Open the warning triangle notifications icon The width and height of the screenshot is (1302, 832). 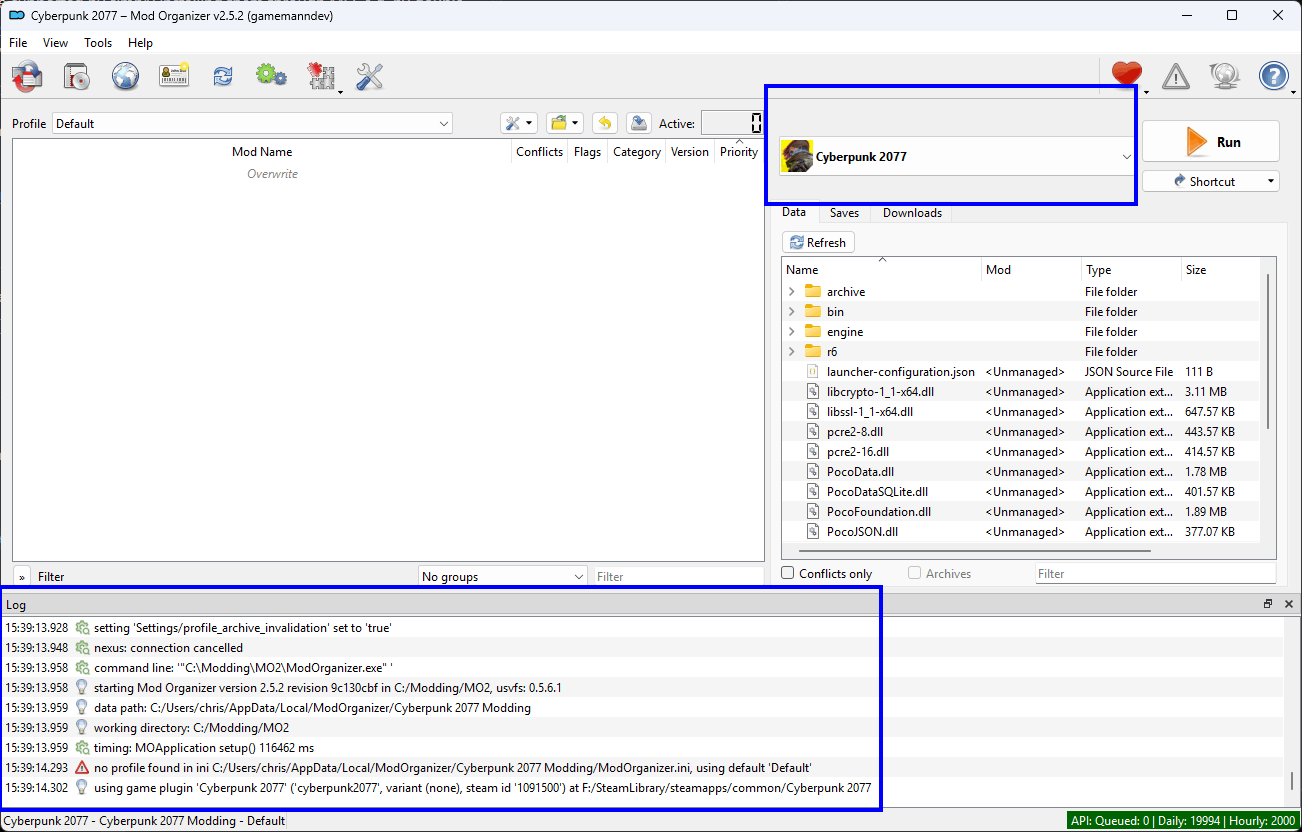pyautogui.click(x=1175, y=75)
